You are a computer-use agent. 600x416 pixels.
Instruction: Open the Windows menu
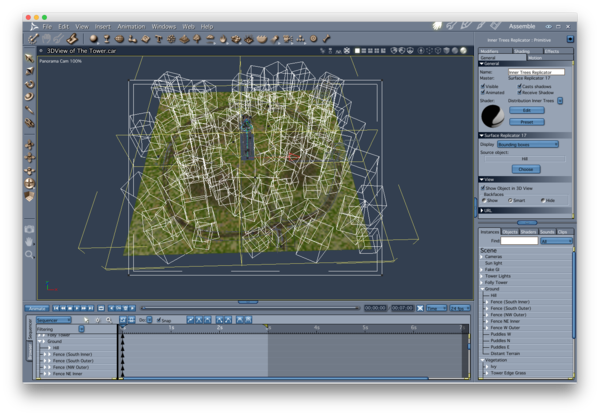[164, 26]
